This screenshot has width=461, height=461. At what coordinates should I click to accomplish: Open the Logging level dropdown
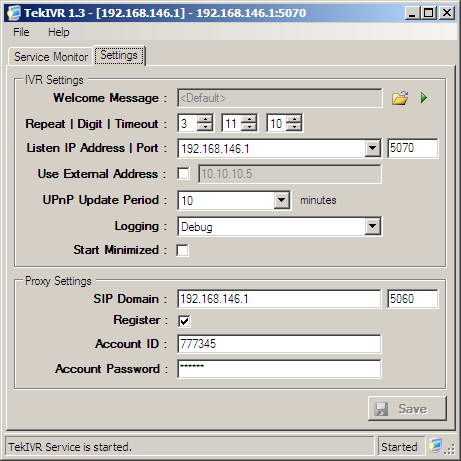pyautogui.click(x=372, y=226)
